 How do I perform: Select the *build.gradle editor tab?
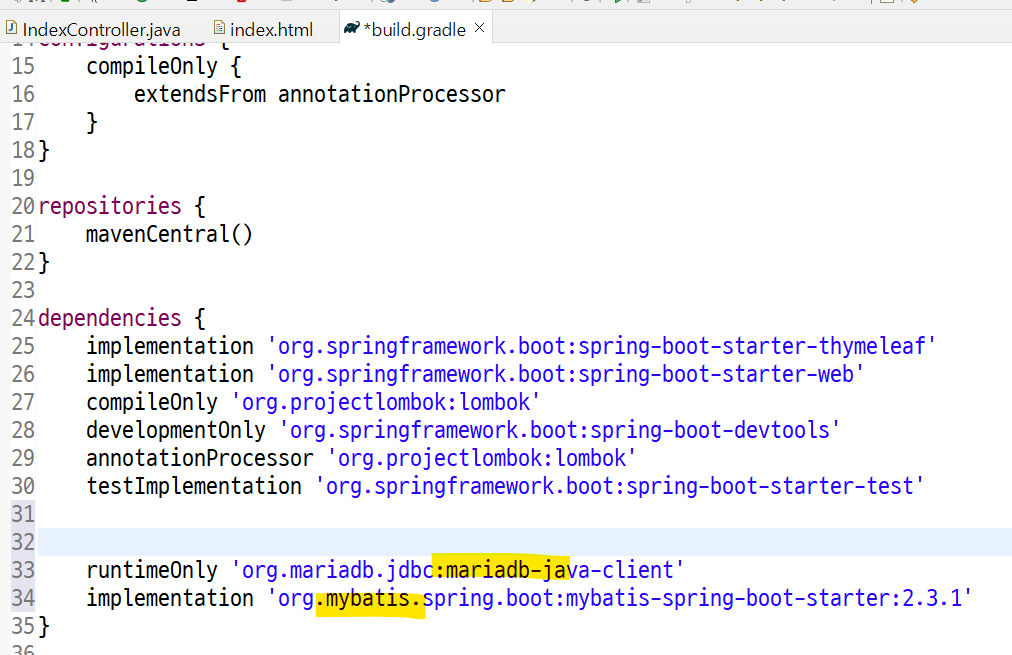pos(416,30)
